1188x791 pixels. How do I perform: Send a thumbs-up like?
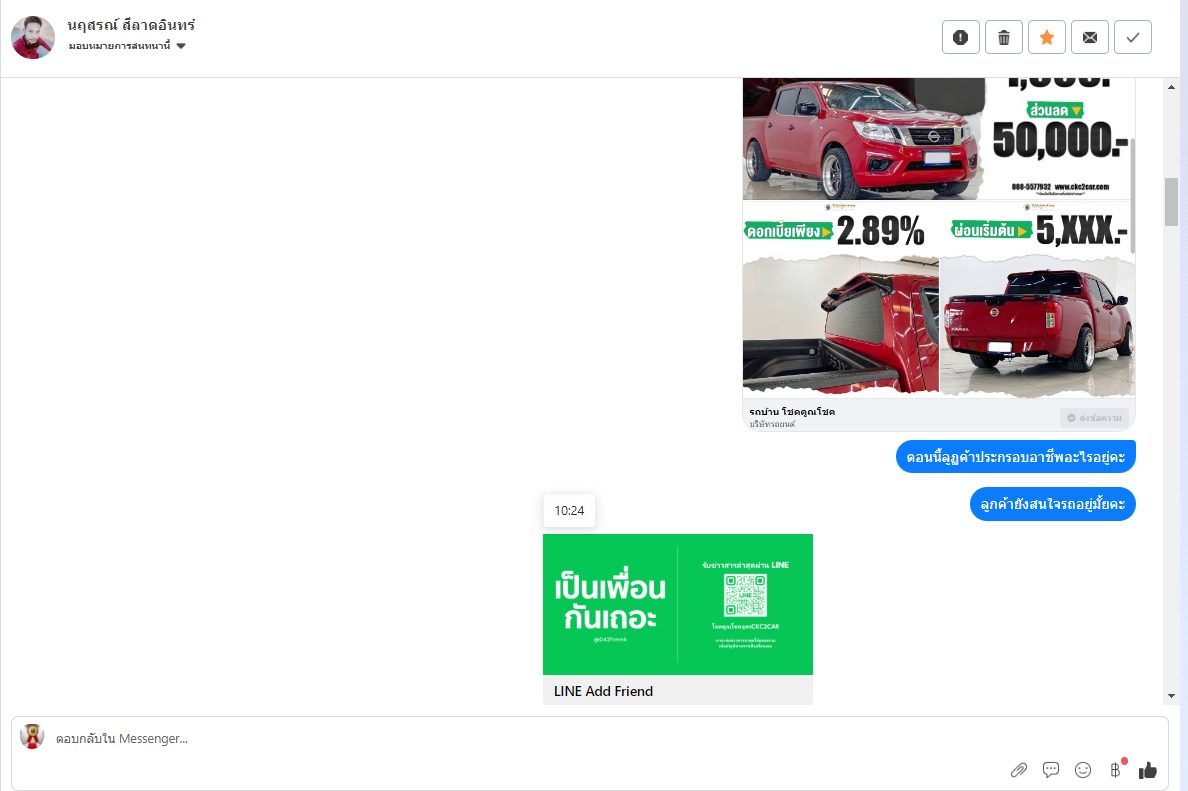[x=1148, y=770]
